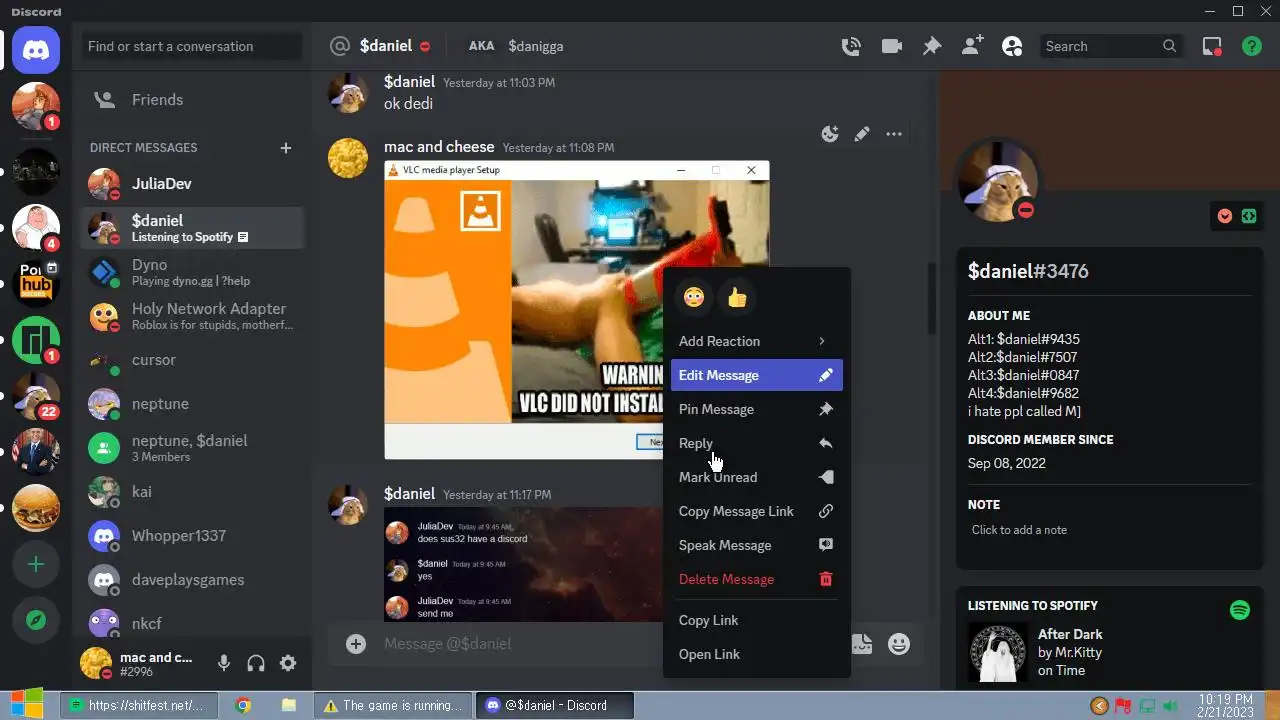Toggle microphone mute

(x=224, y=663)
